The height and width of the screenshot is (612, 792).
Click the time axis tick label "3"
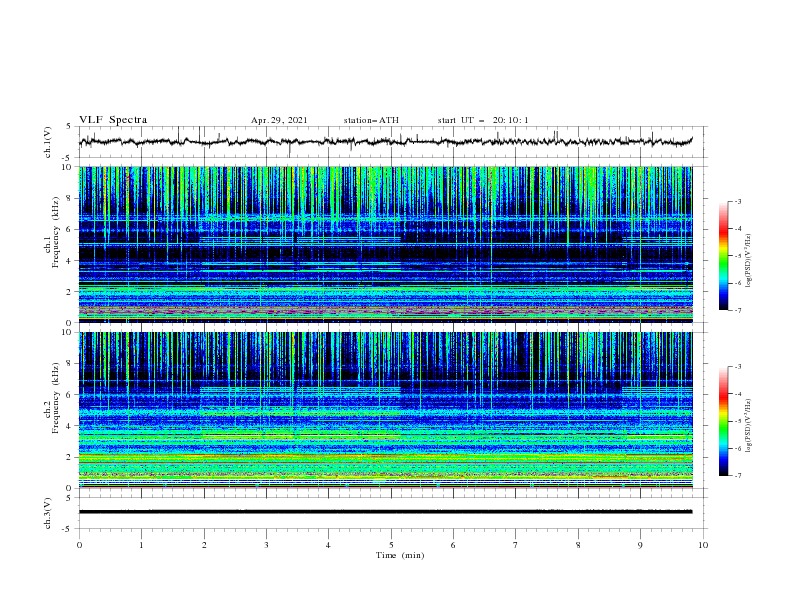(x=266, y=545)
